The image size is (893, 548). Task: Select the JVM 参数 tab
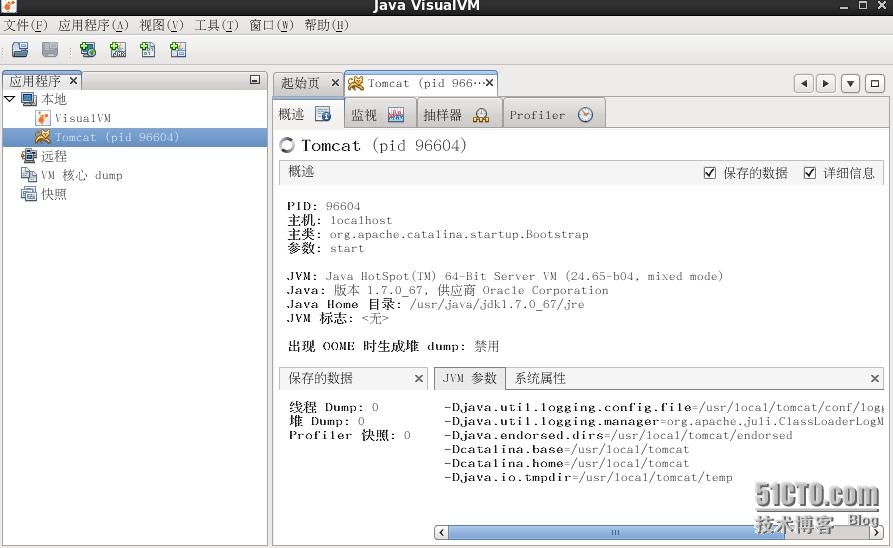pyautogui.click(x=470, y=378)
